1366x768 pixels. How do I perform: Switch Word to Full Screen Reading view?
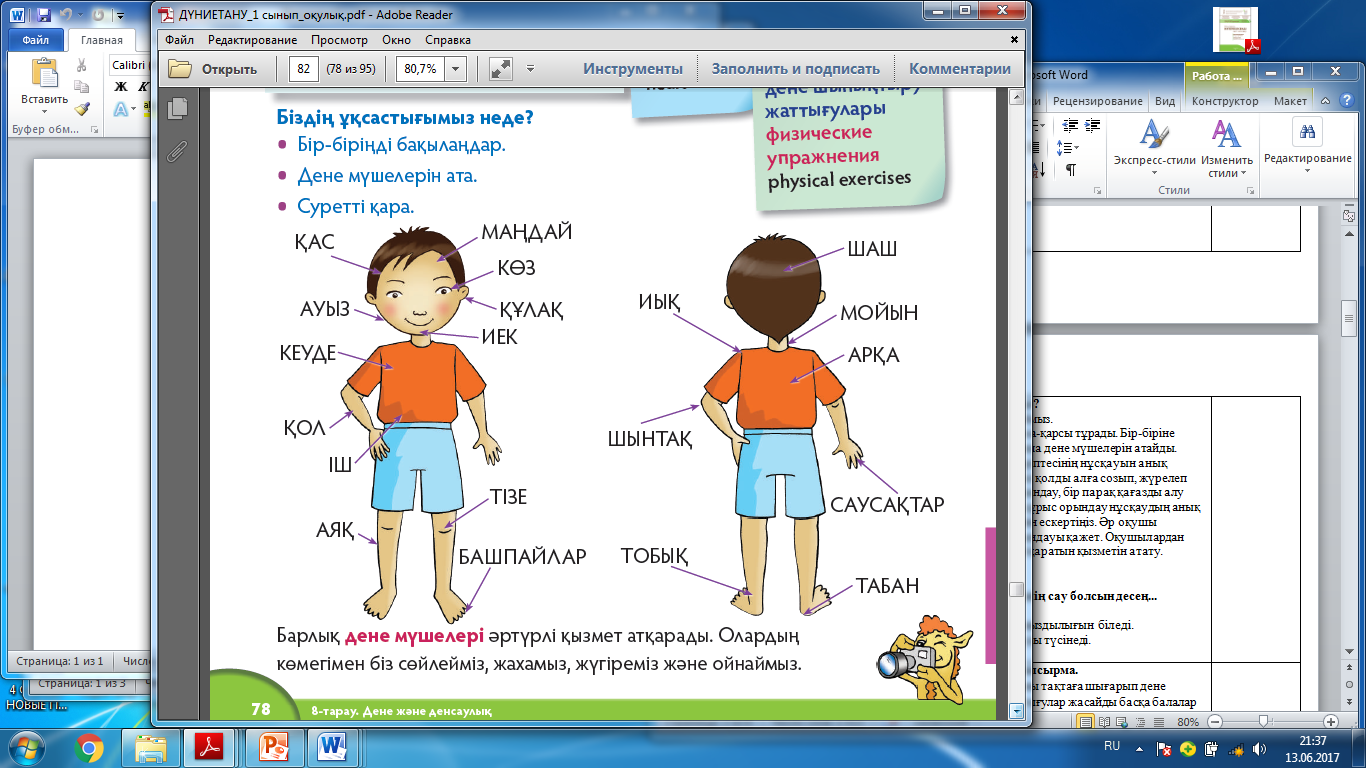point(1102,721)
